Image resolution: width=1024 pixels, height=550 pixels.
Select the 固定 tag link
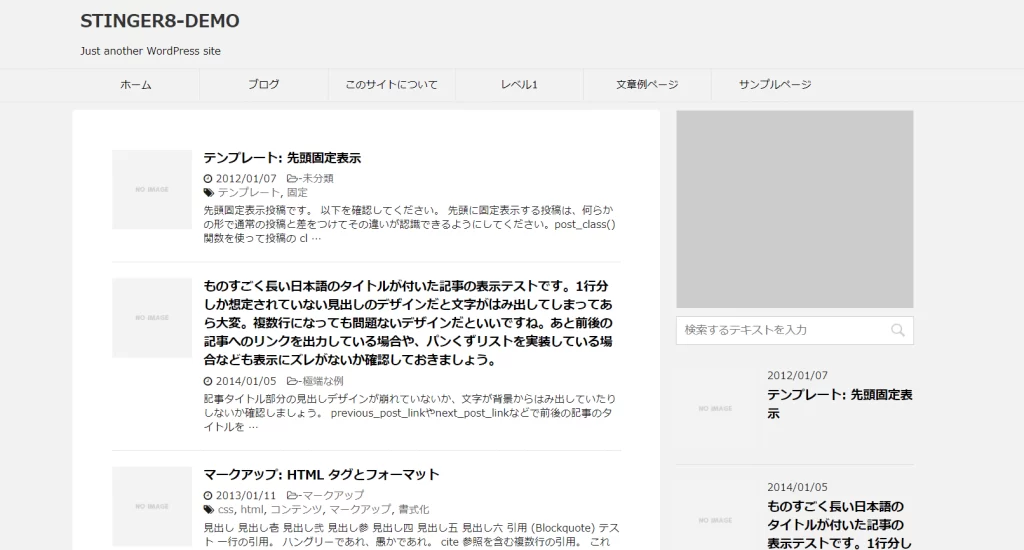[297, 192]
